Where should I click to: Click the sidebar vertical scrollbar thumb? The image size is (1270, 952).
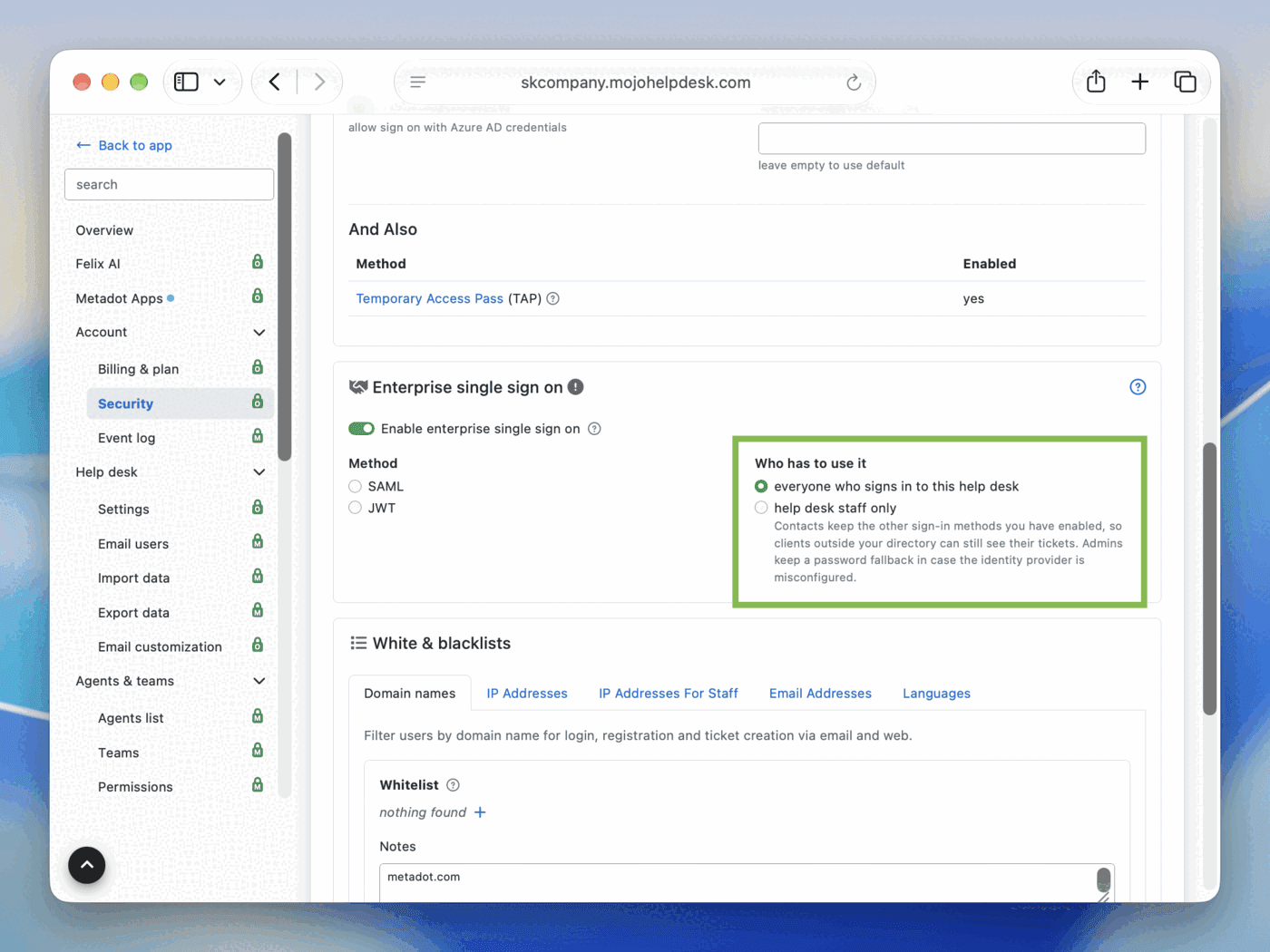click(x=285, y=297)
